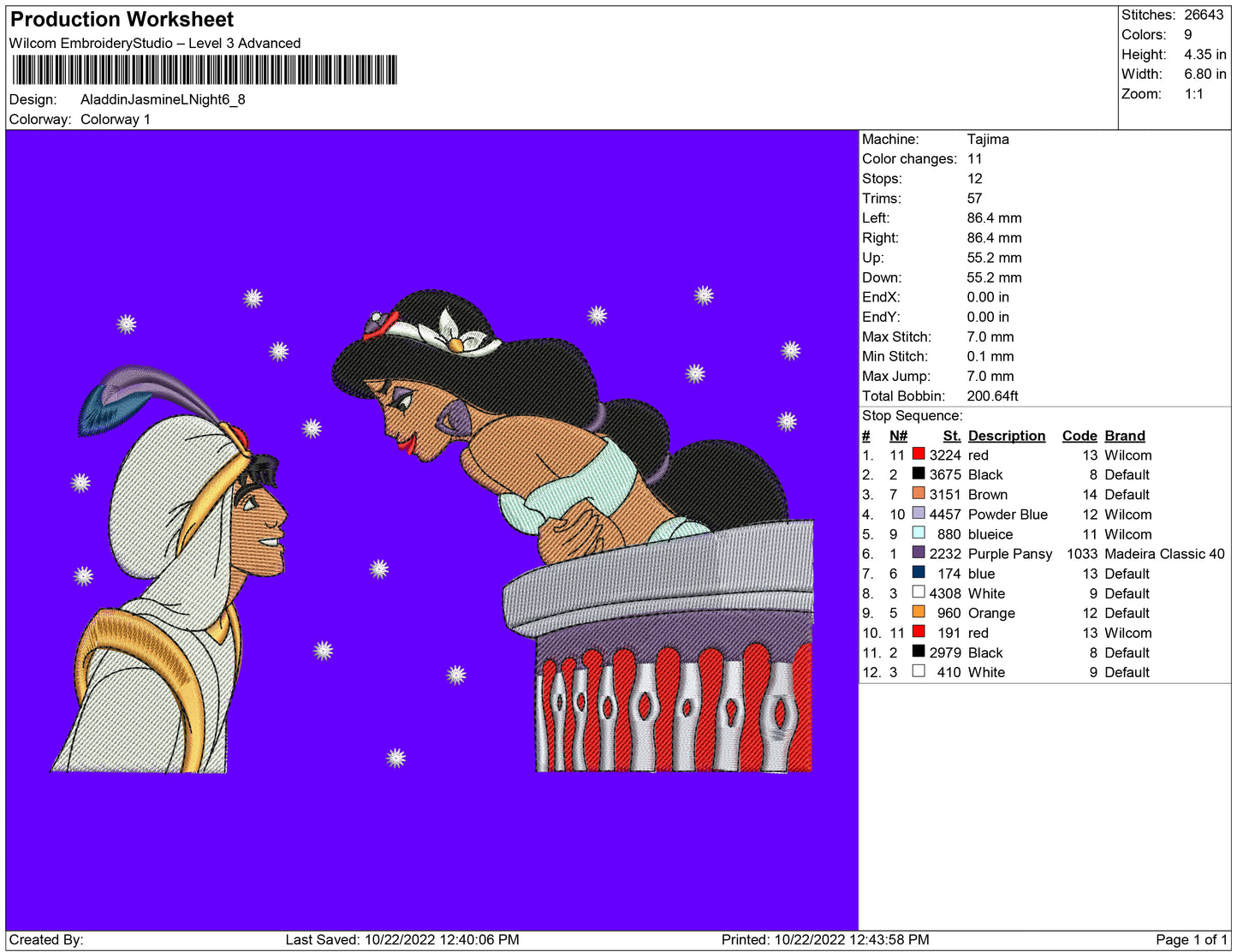The image size is (1237, 952).
Task: Click the Stops value '12'
Action: [x=975, y=178]
